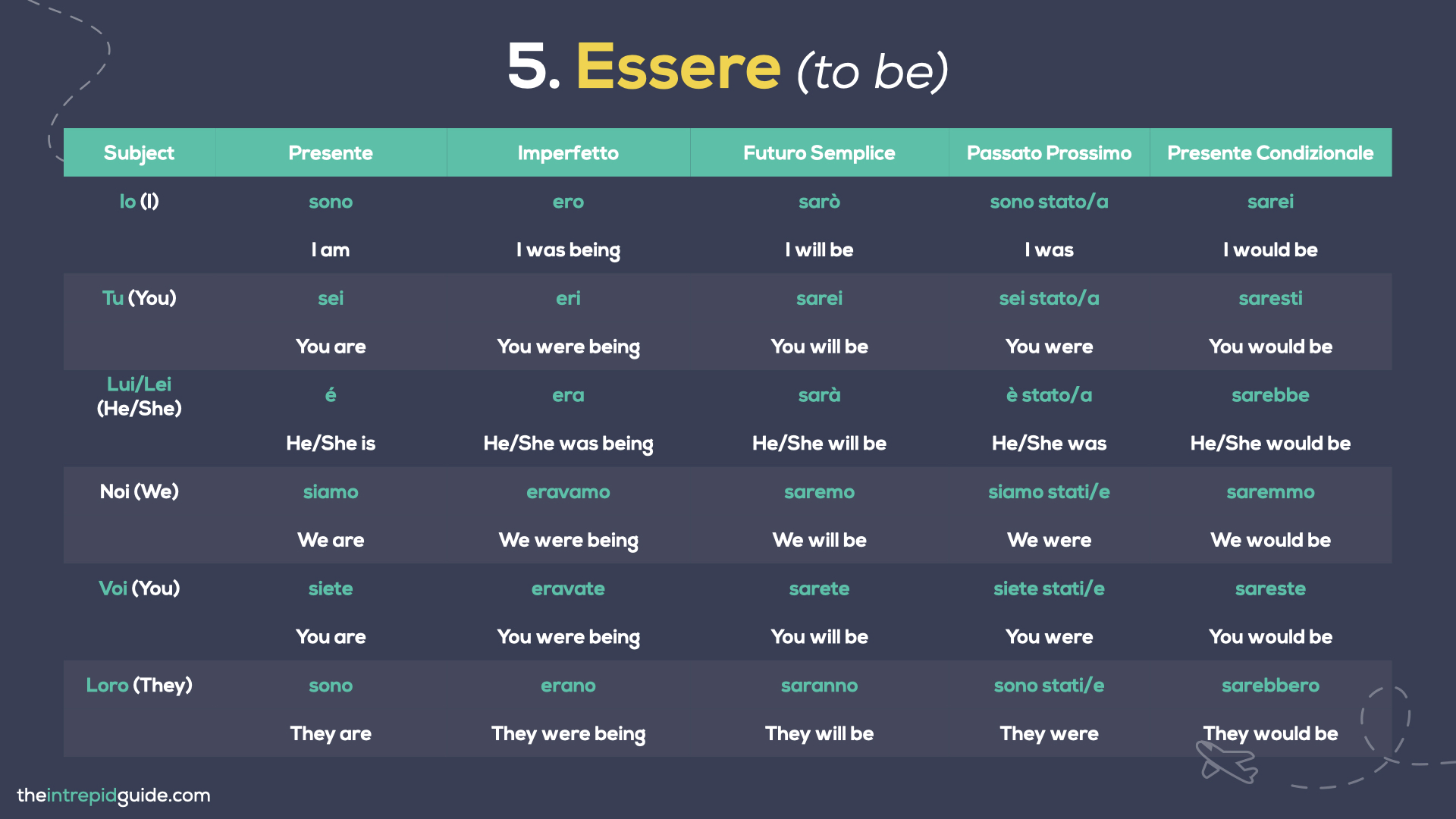Click the Subject column header
This screenshot has height=819, width=1456.
(139, 153)
